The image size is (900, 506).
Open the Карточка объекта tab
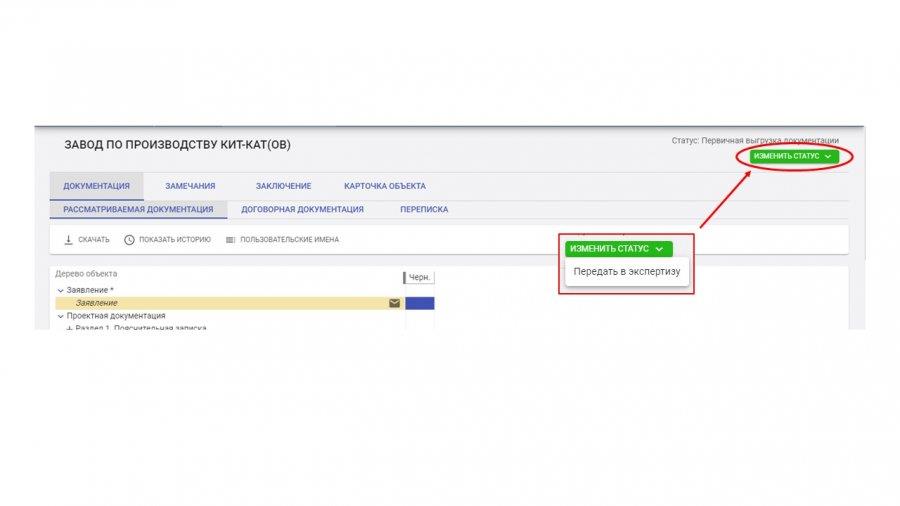385,186
